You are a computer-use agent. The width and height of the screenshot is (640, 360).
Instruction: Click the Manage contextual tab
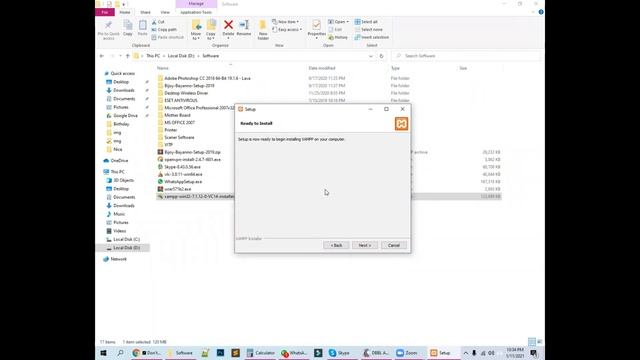[196, 4]
